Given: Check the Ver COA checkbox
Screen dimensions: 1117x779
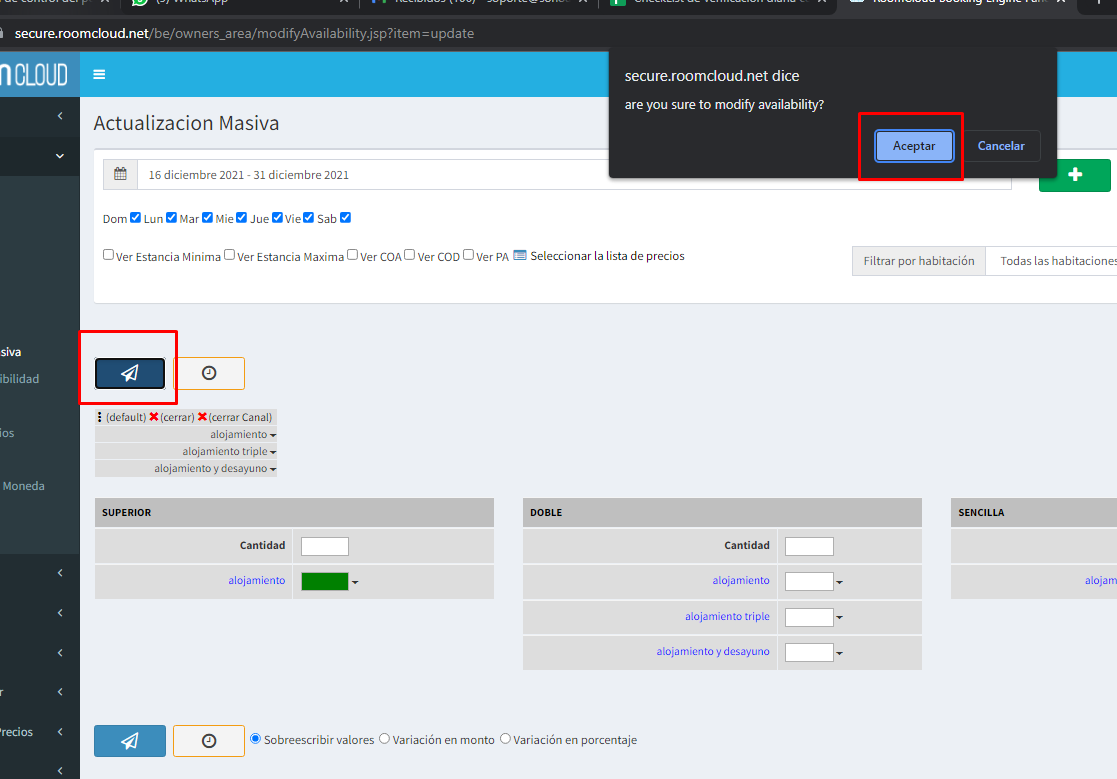Looking at the screenshot, I should click(353, 255).
